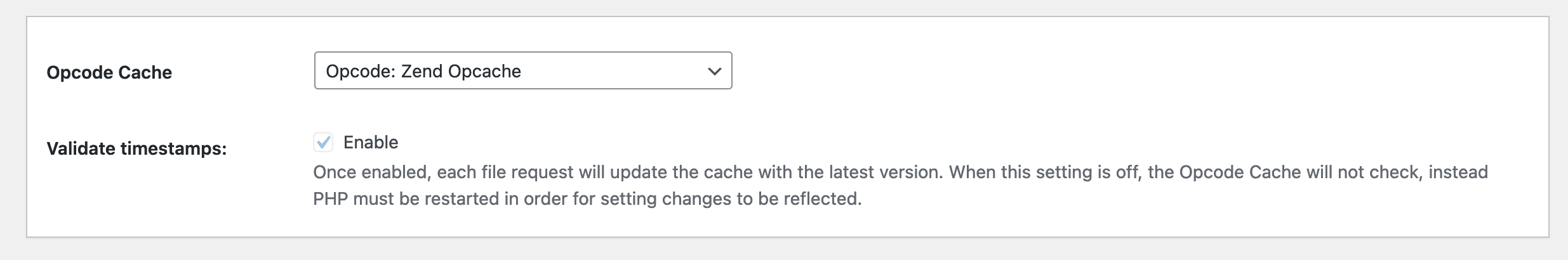Click the blue checkmark icon next to Enable
1568x260 pixels.
(323, 141)
